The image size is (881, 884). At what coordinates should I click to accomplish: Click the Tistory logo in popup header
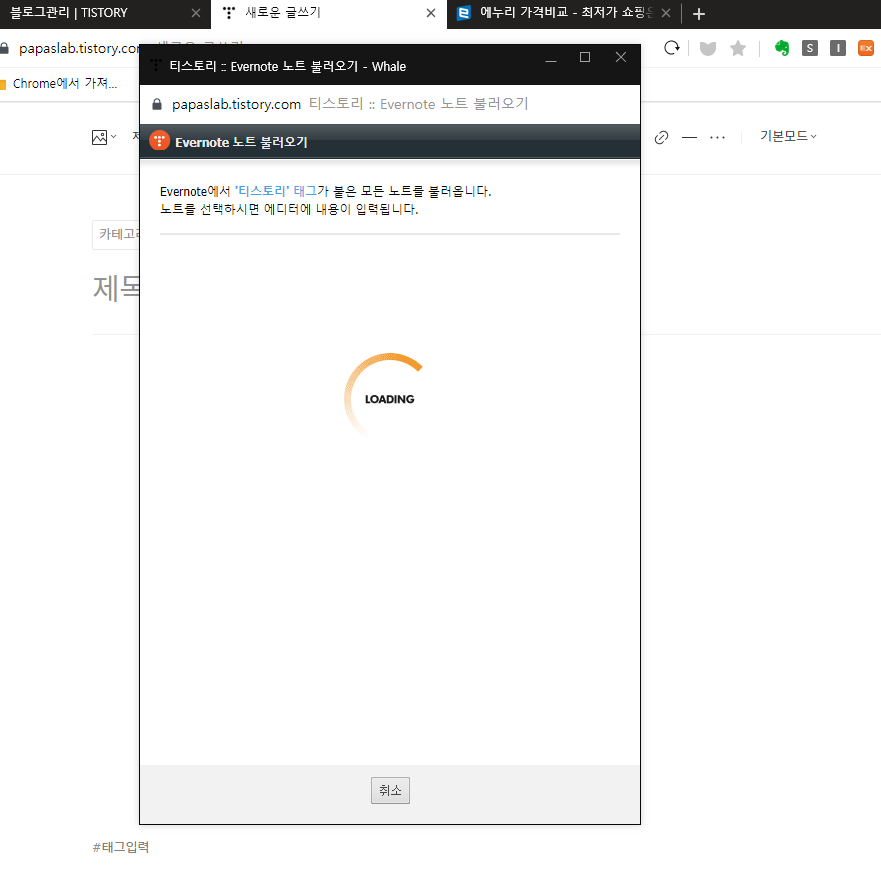160,141
